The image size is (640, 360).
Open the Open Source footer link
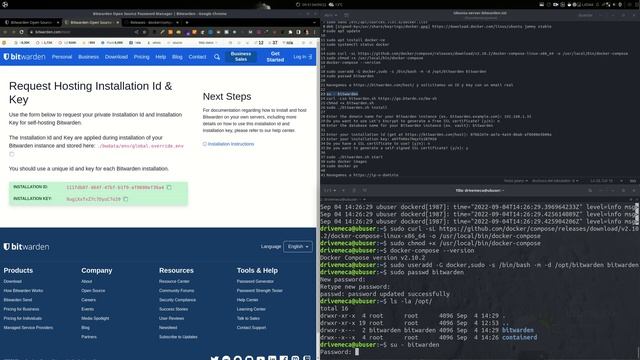(x=93, y=291)
